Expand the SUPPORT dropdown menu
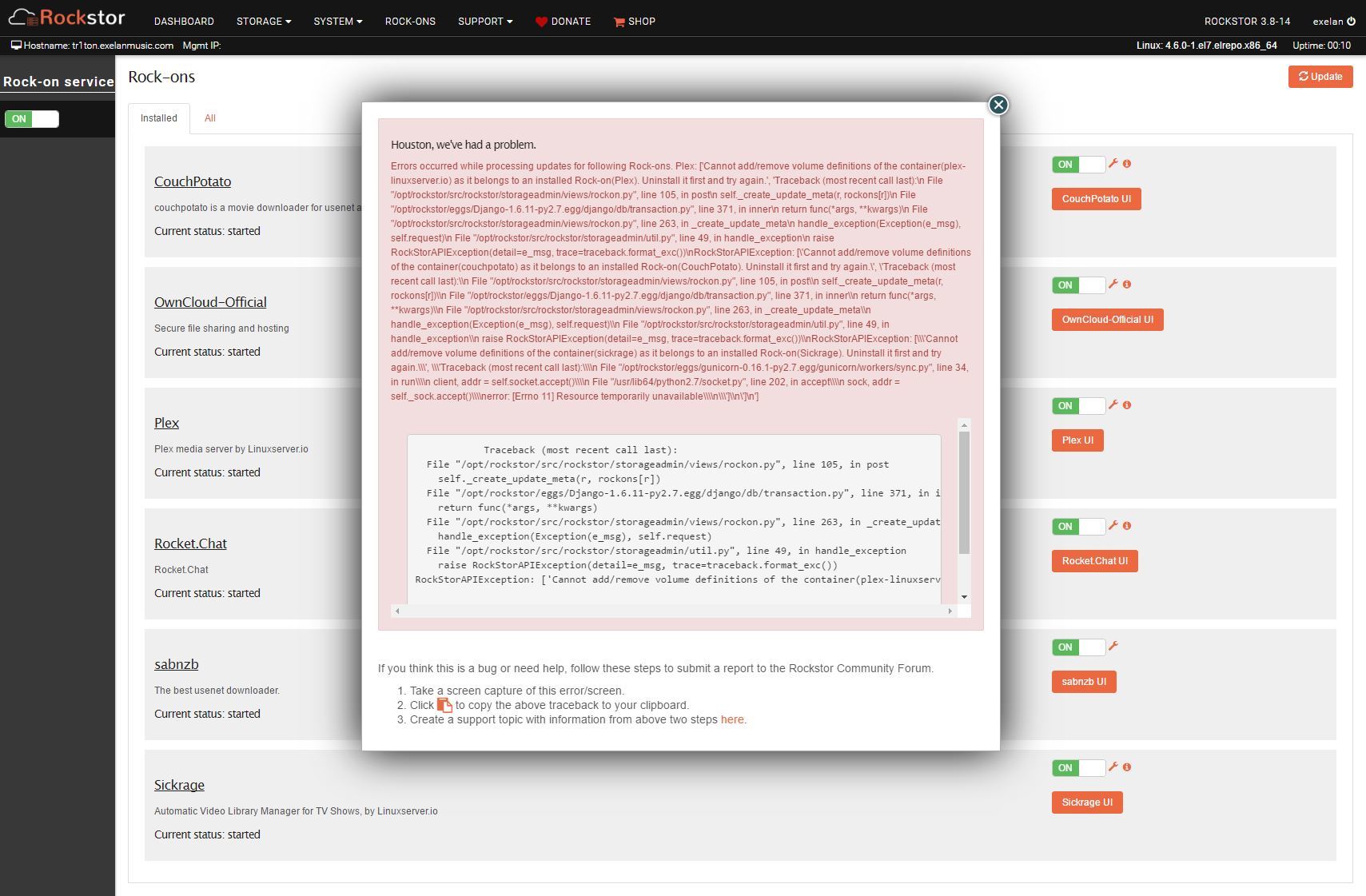This screenshot has width=1366, height=896. tap(485, 22)
